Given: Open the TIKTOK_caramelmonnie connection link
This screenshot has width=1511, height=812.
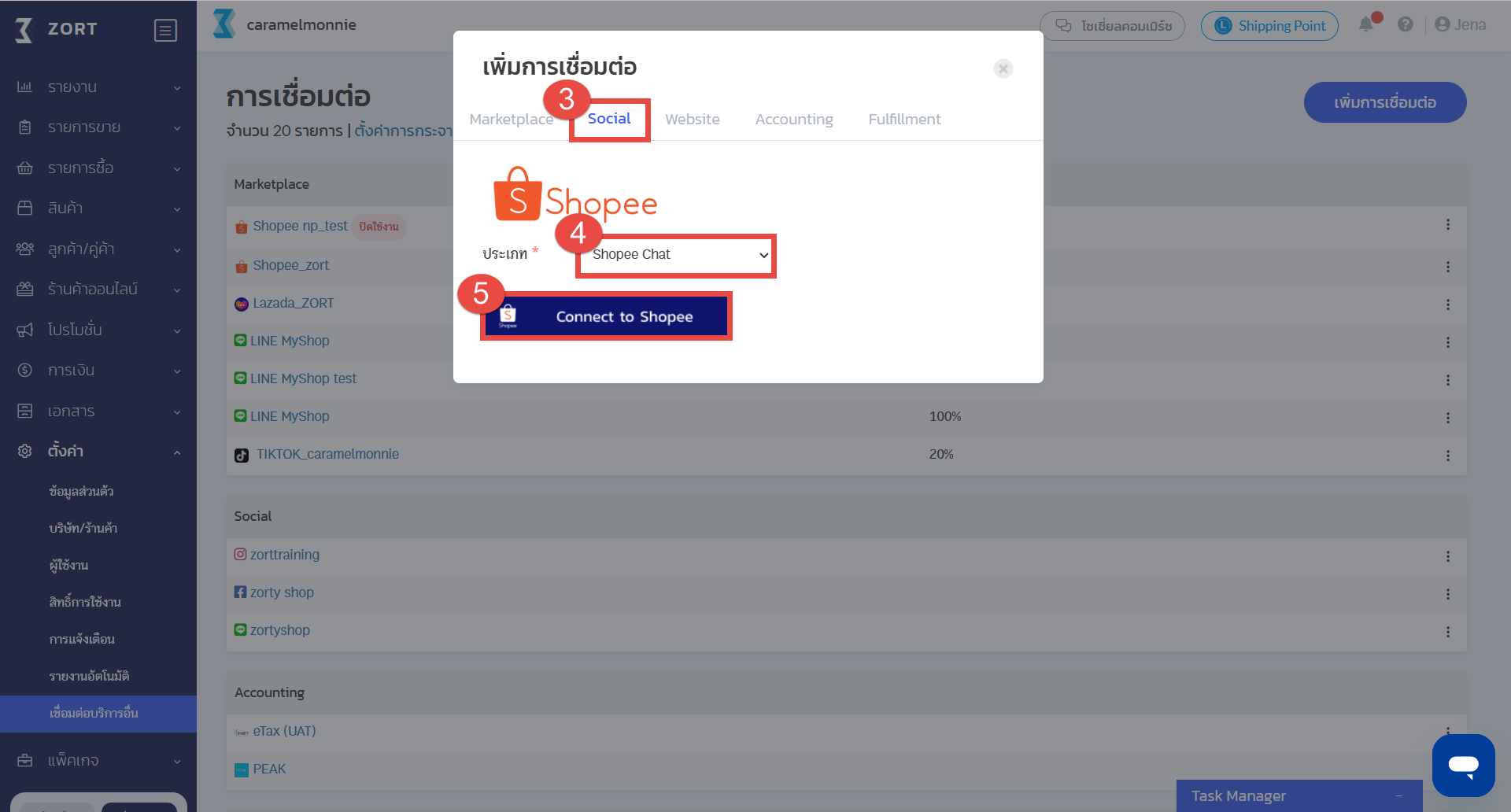Looking at the screenshot, I should (x=327, y=455).
